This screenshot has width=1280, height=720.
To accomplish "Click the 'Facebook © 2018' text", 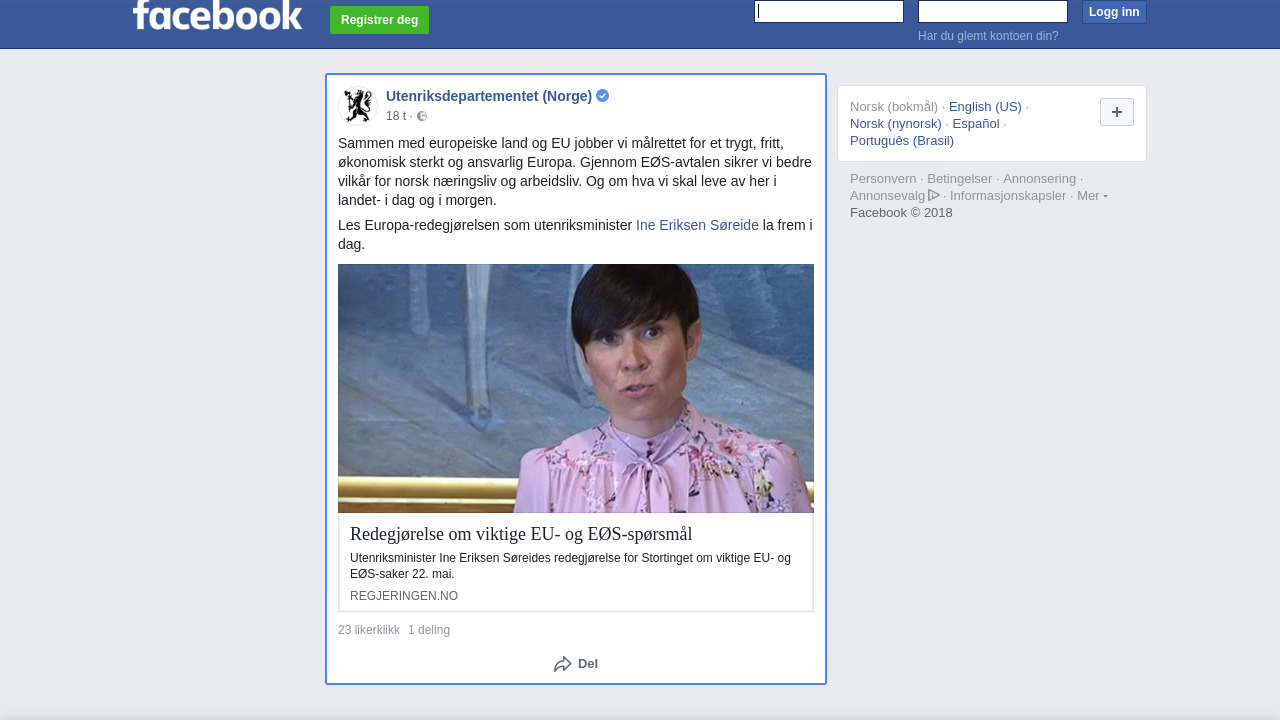I will (x=901, y=213).
